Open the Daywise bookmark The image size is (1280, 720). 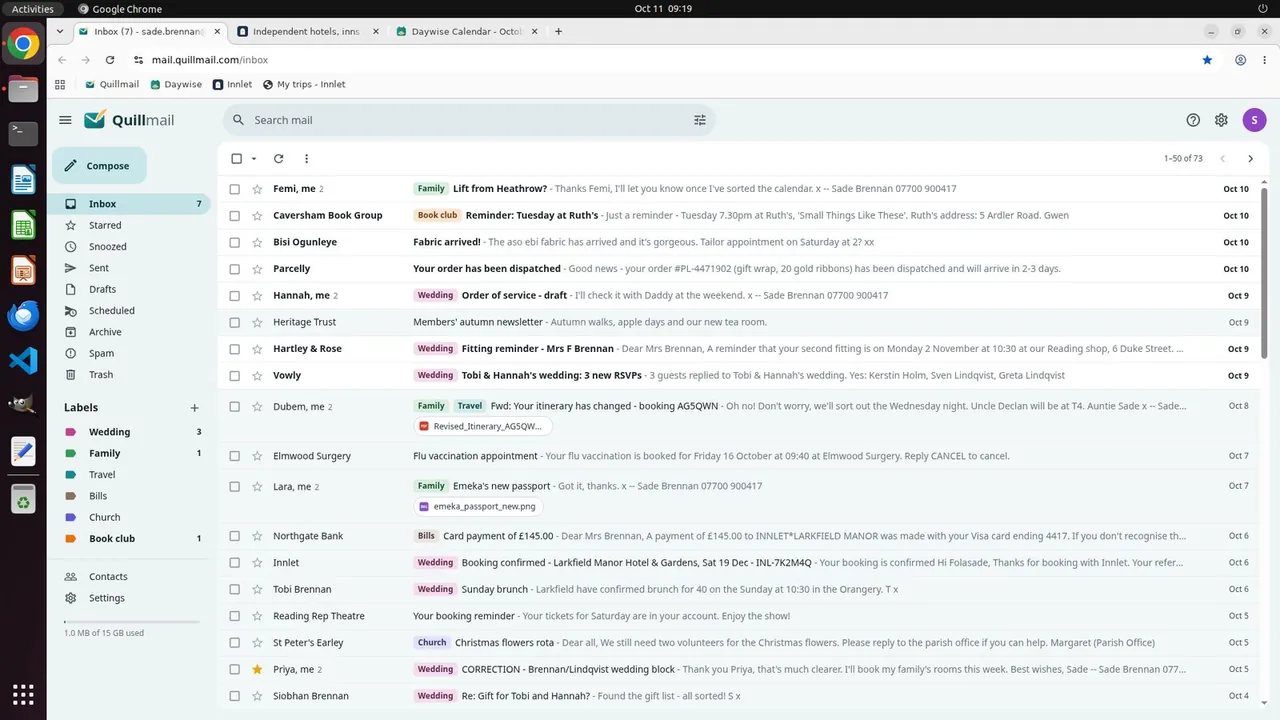click(176, 84)
